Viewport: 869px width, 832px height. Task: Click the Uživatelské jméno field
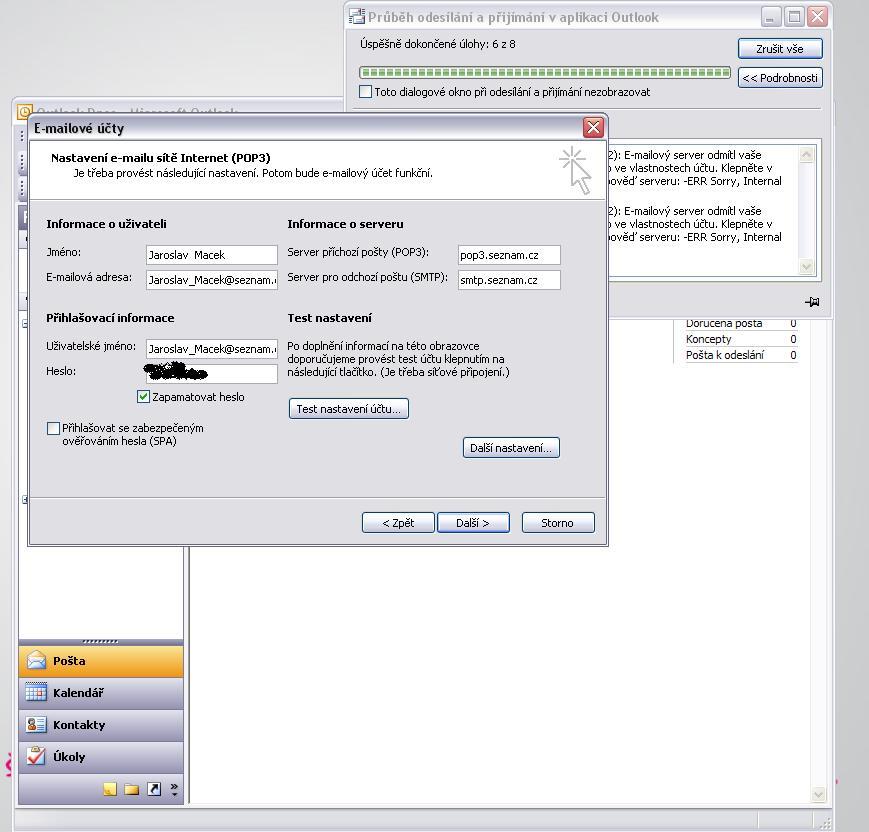click(x=212, y=349)
